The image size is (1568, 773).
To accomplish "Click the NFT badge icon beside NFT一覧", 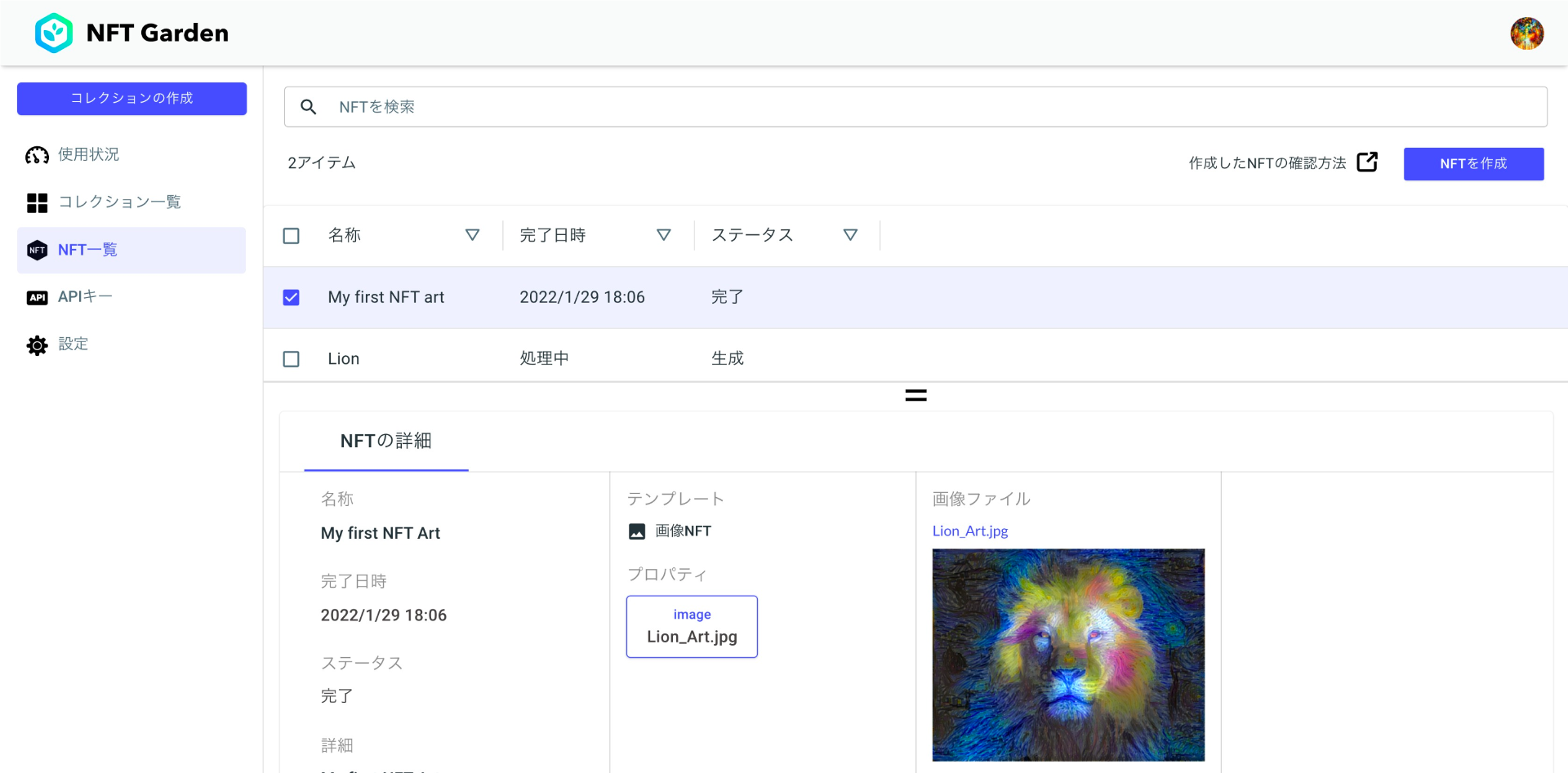I will point(37,250).
